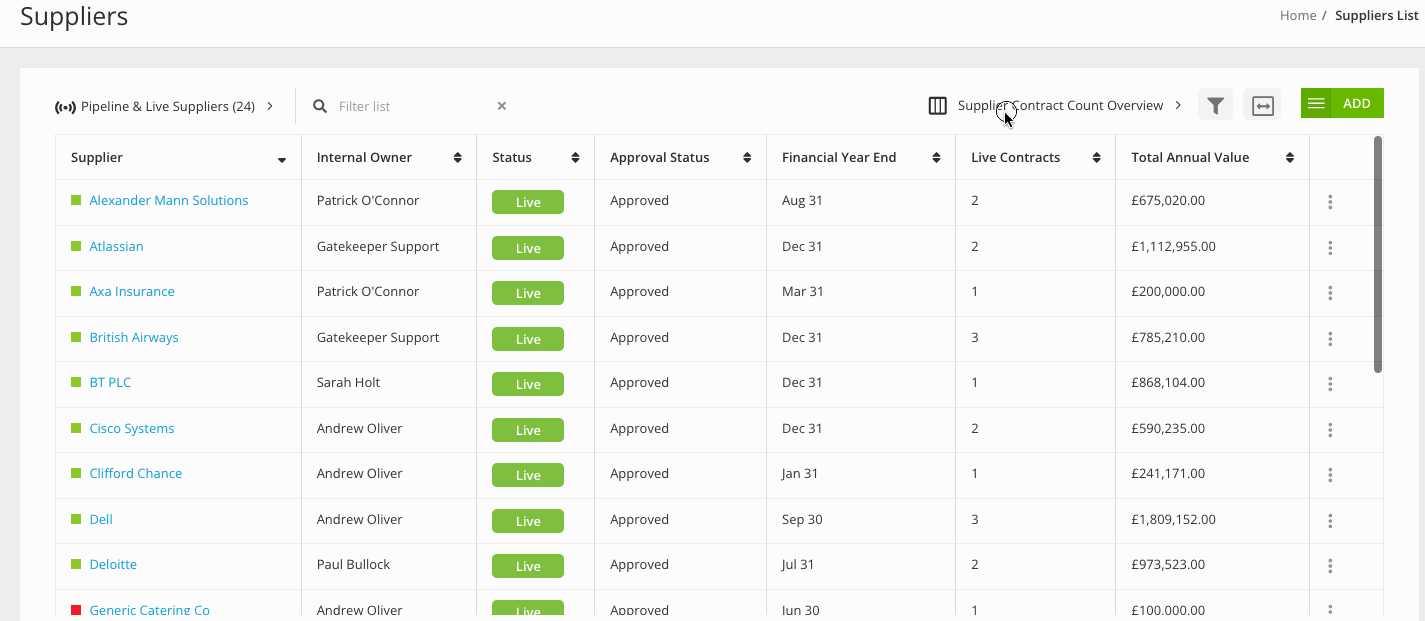
Task: Click the columns layout icon
Action: coord(937,106)
